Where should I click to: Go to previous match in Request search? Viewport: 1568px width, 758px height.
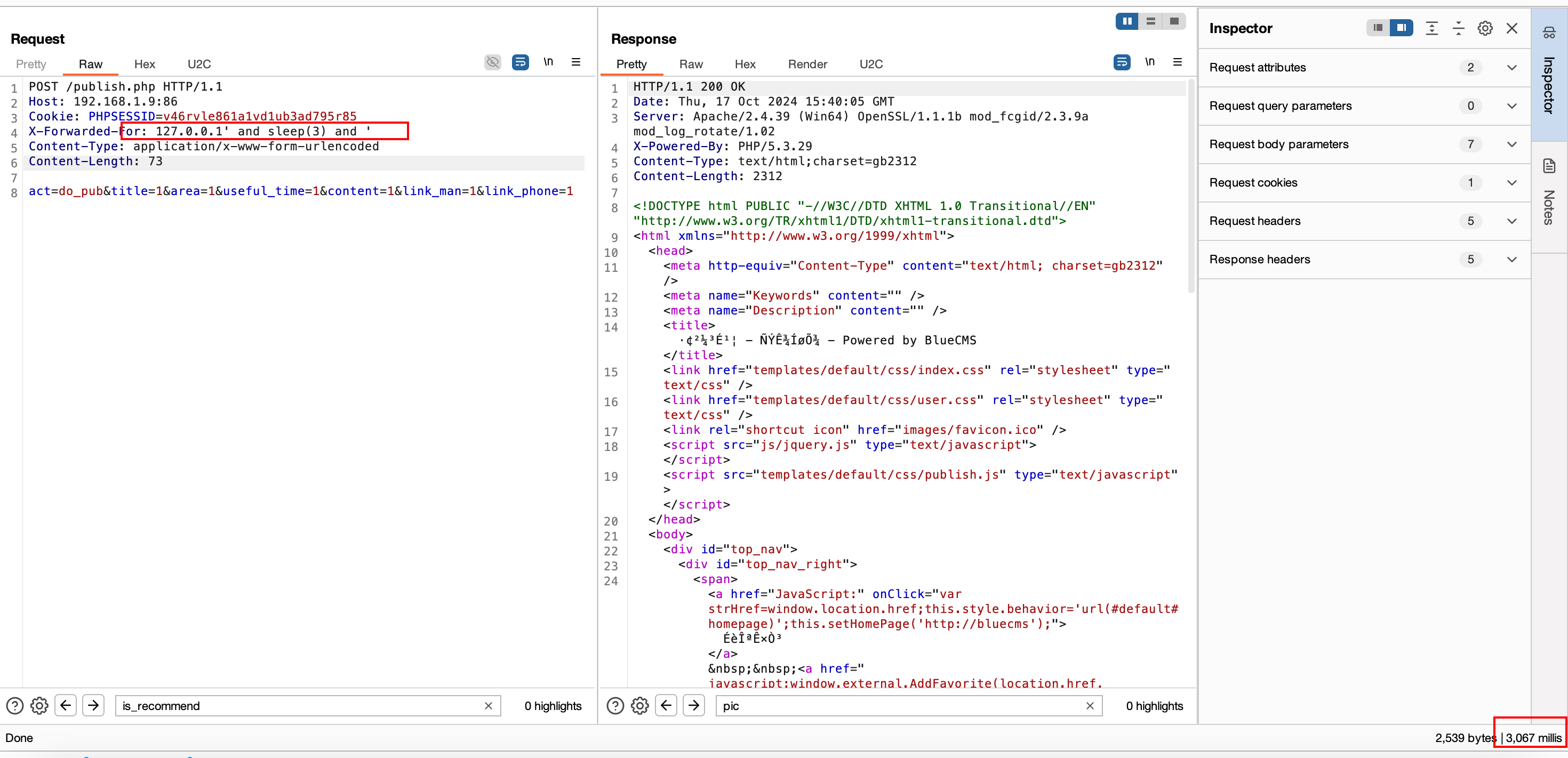66,706
